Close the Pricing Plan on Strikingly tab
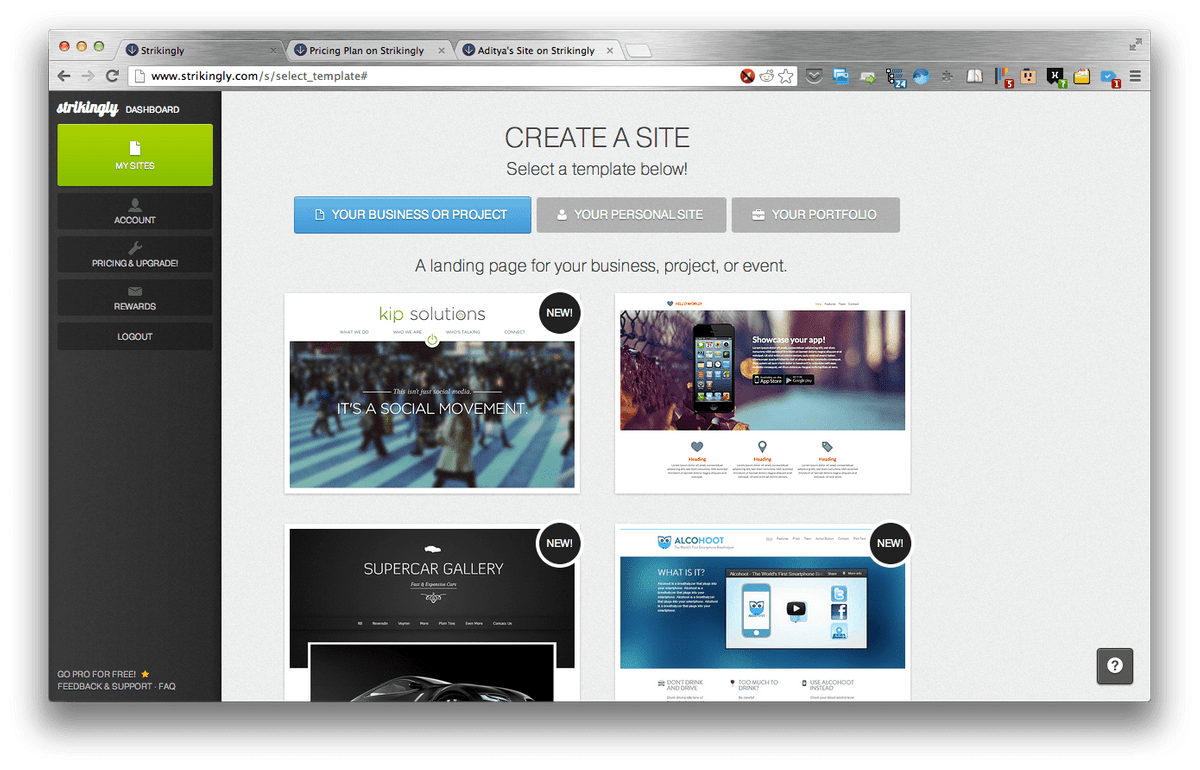The width and height of the screenshot is (1200, 770). [441, 50]
